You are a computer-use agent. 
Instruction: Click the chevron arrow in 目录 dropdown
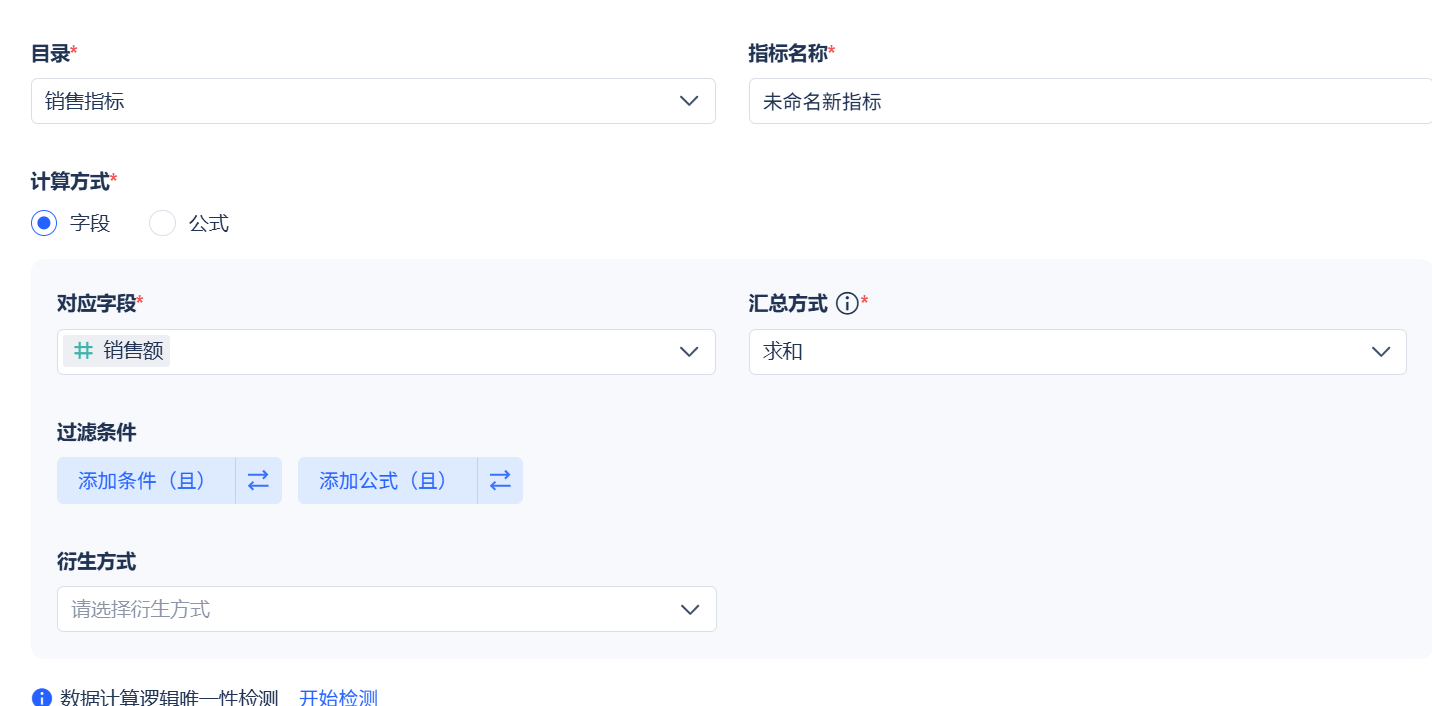click(689, 101)
